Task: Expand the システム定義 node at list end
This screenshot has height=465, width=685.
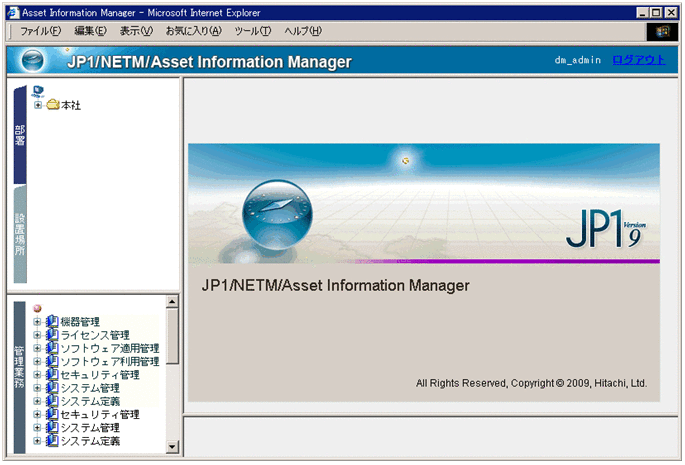Action: (x=37, y=441)
